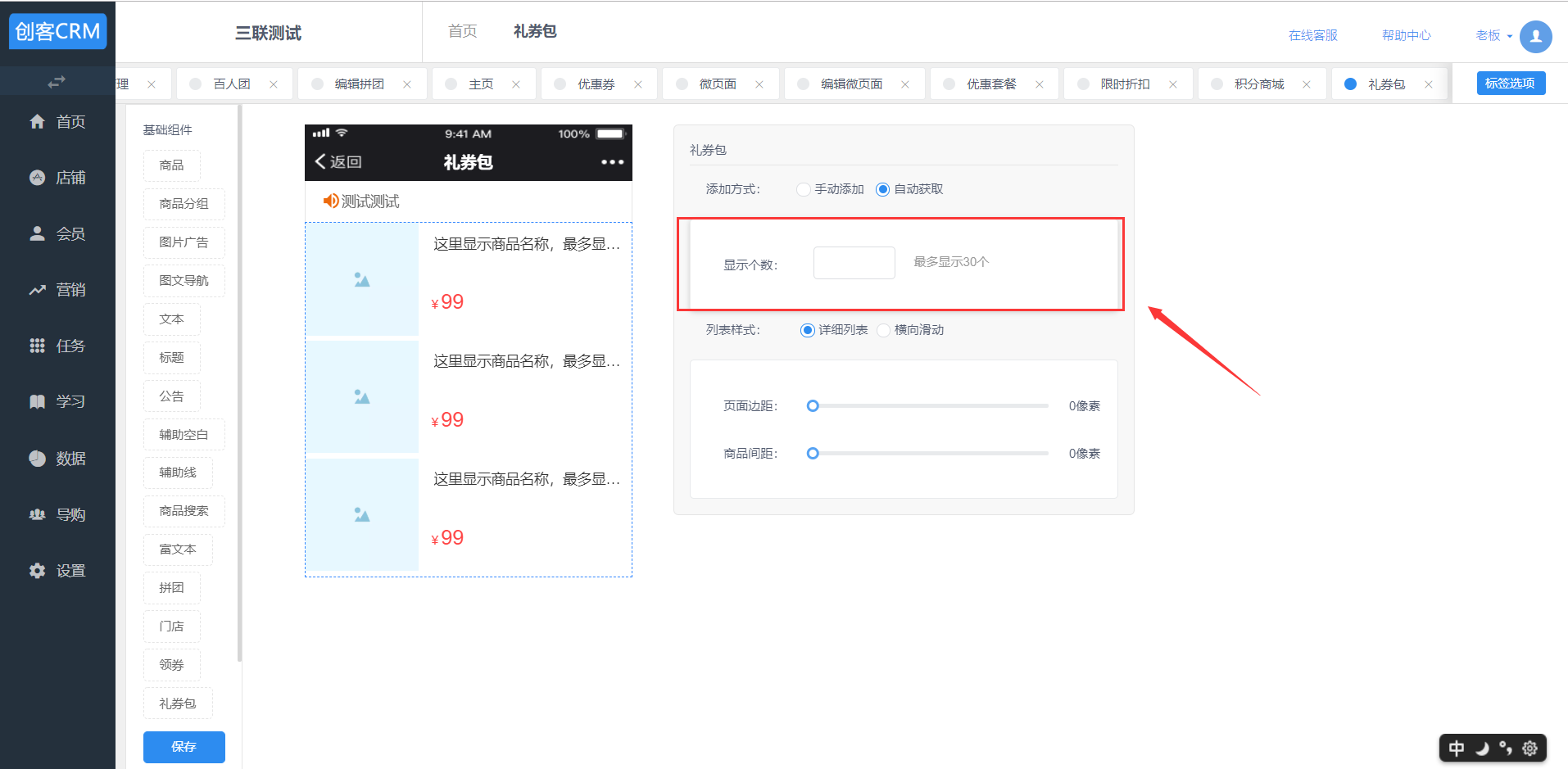This screenshot has height=769, width=1568.
Task: Open the 帮助中心 link
Action: [x=1406, y=35]
